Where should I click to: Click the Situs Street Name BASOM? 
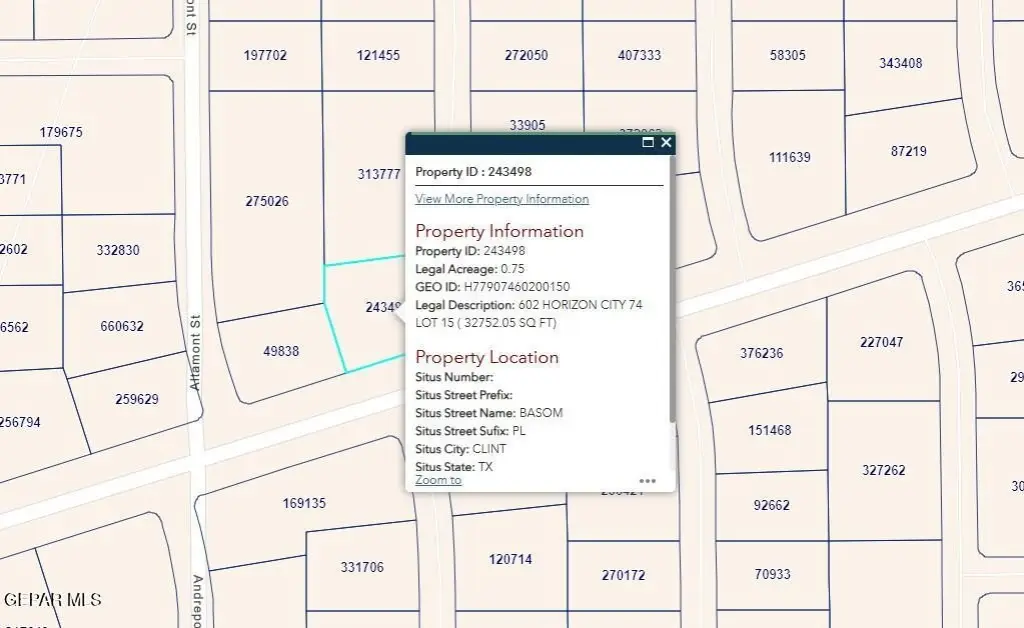541,413
